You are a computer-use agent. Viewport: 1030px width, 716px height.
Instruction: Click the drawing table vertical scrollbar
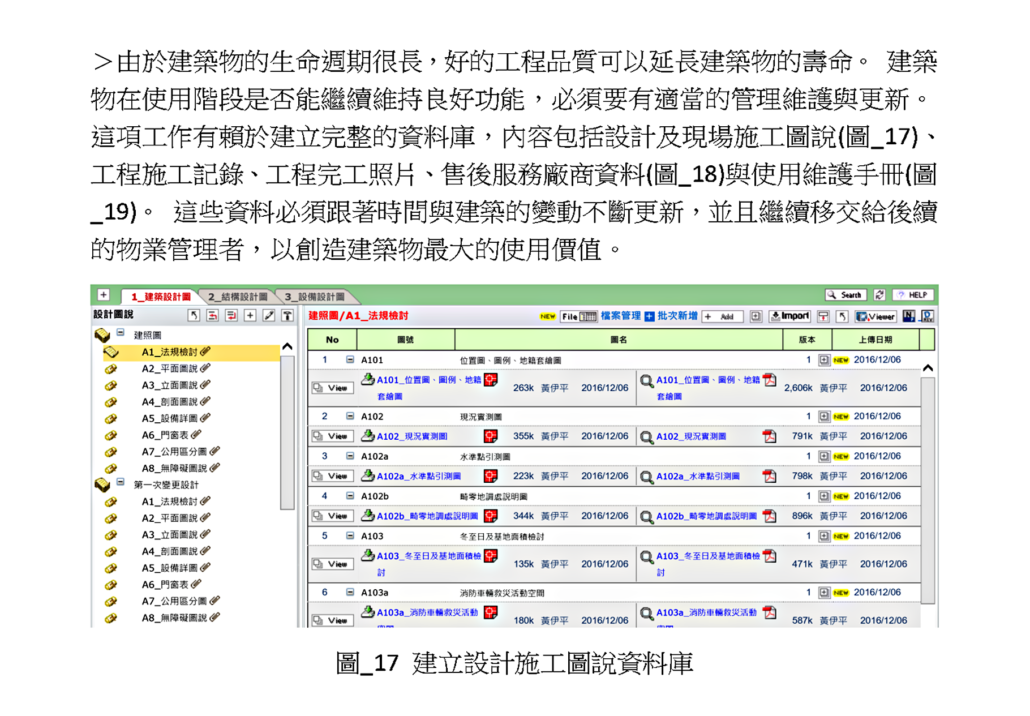[x=928, y=491]
